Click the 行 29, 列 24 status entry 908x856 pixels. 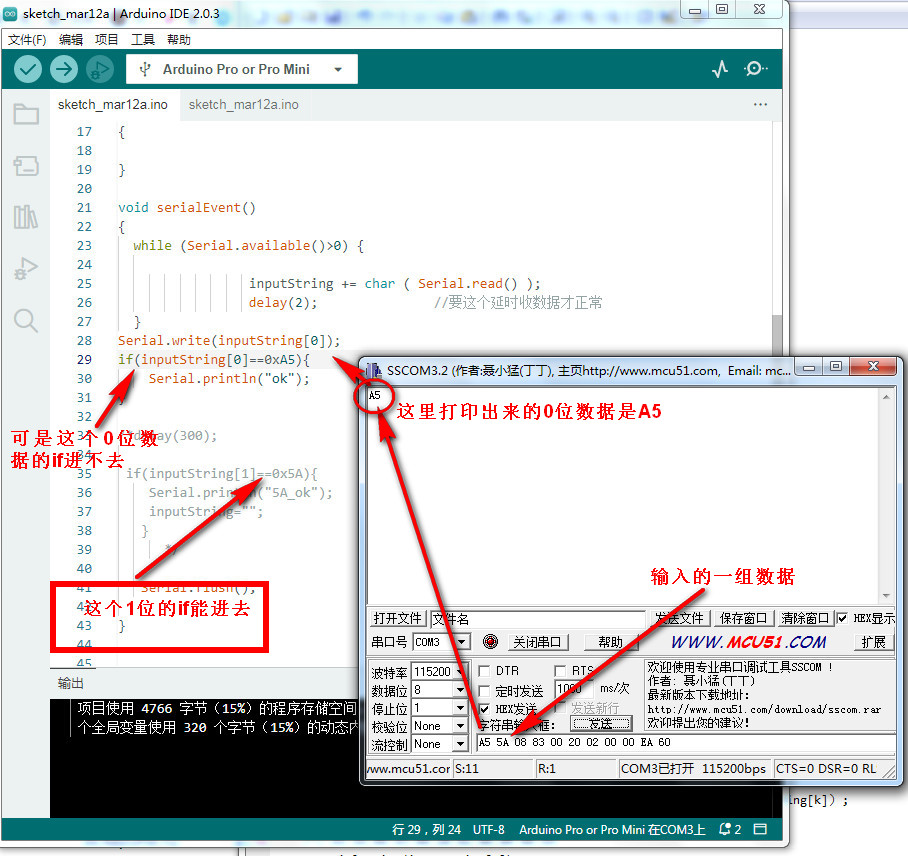[426, 829]
